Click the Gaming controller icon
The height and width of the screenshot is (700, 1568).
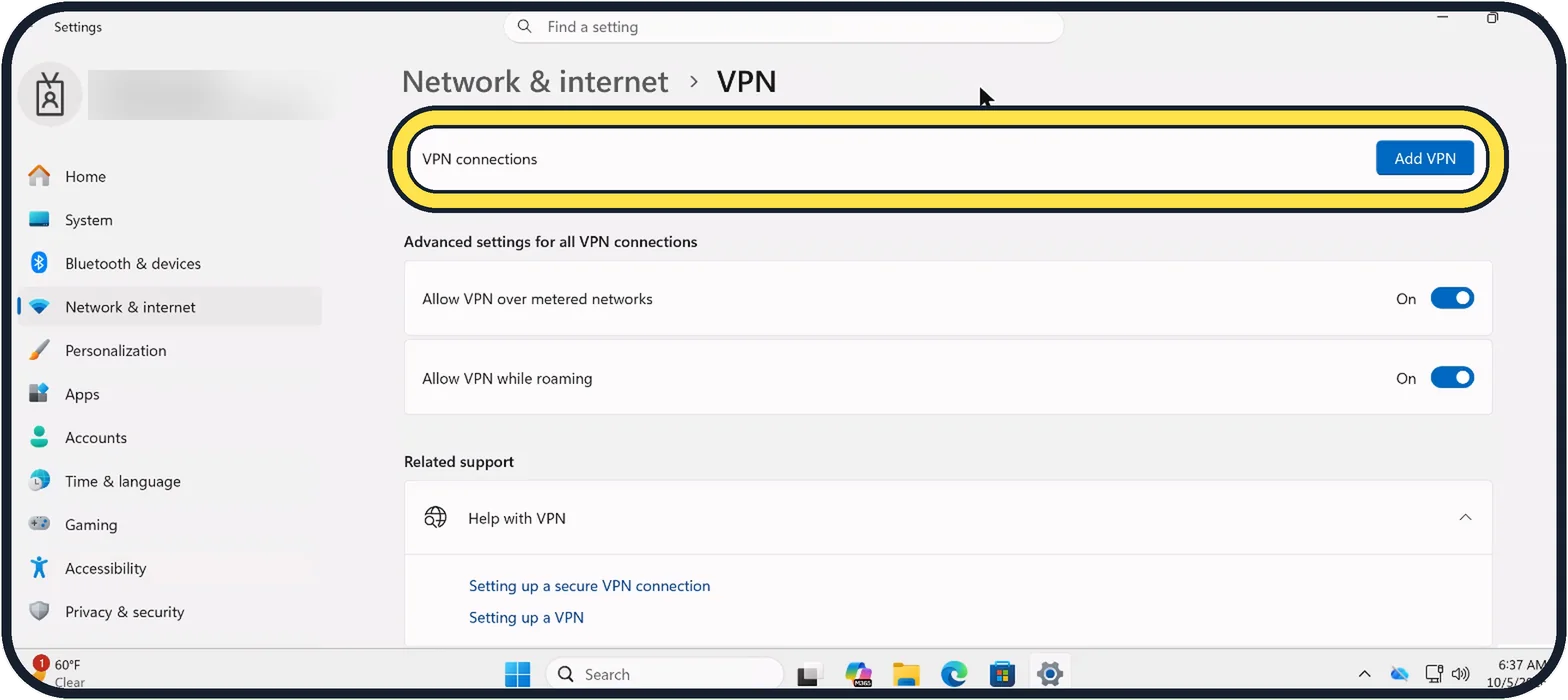(39, 524)
